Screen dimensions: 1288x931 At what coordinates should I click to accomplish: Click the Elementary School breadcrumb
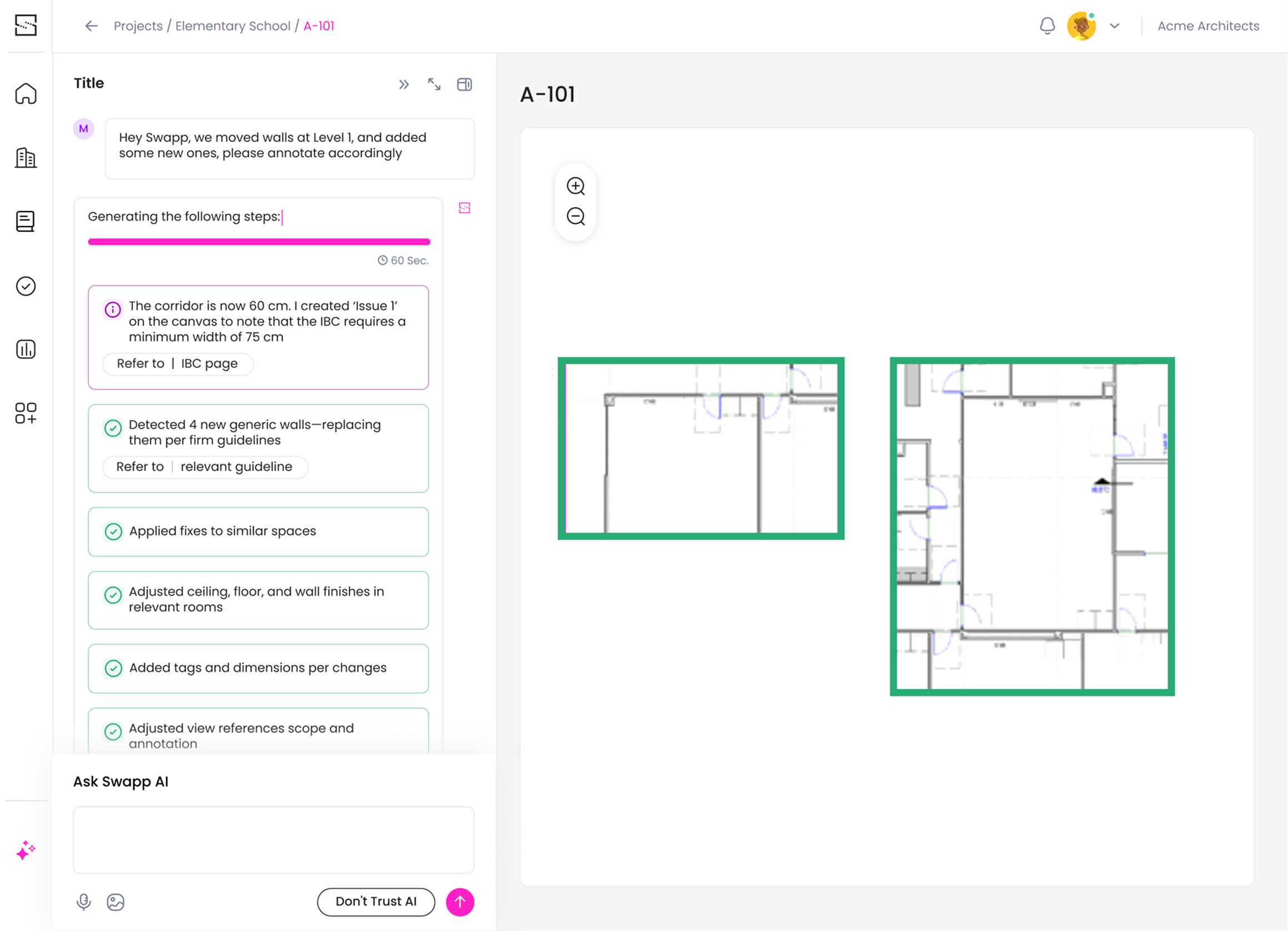coord(233,26)
